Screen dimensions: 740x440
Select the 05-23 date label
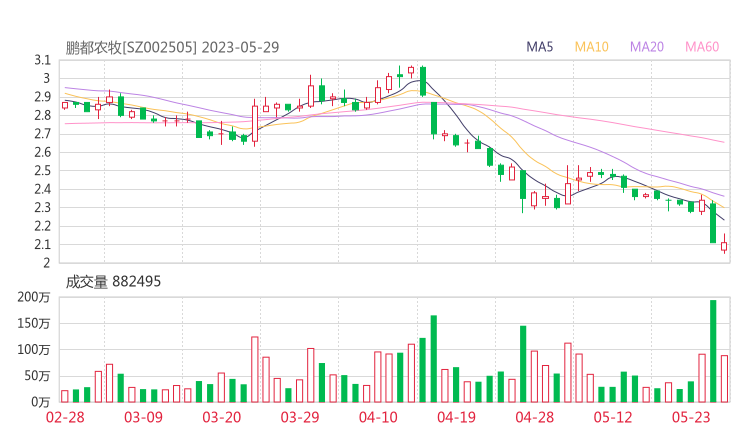(691, 417)
